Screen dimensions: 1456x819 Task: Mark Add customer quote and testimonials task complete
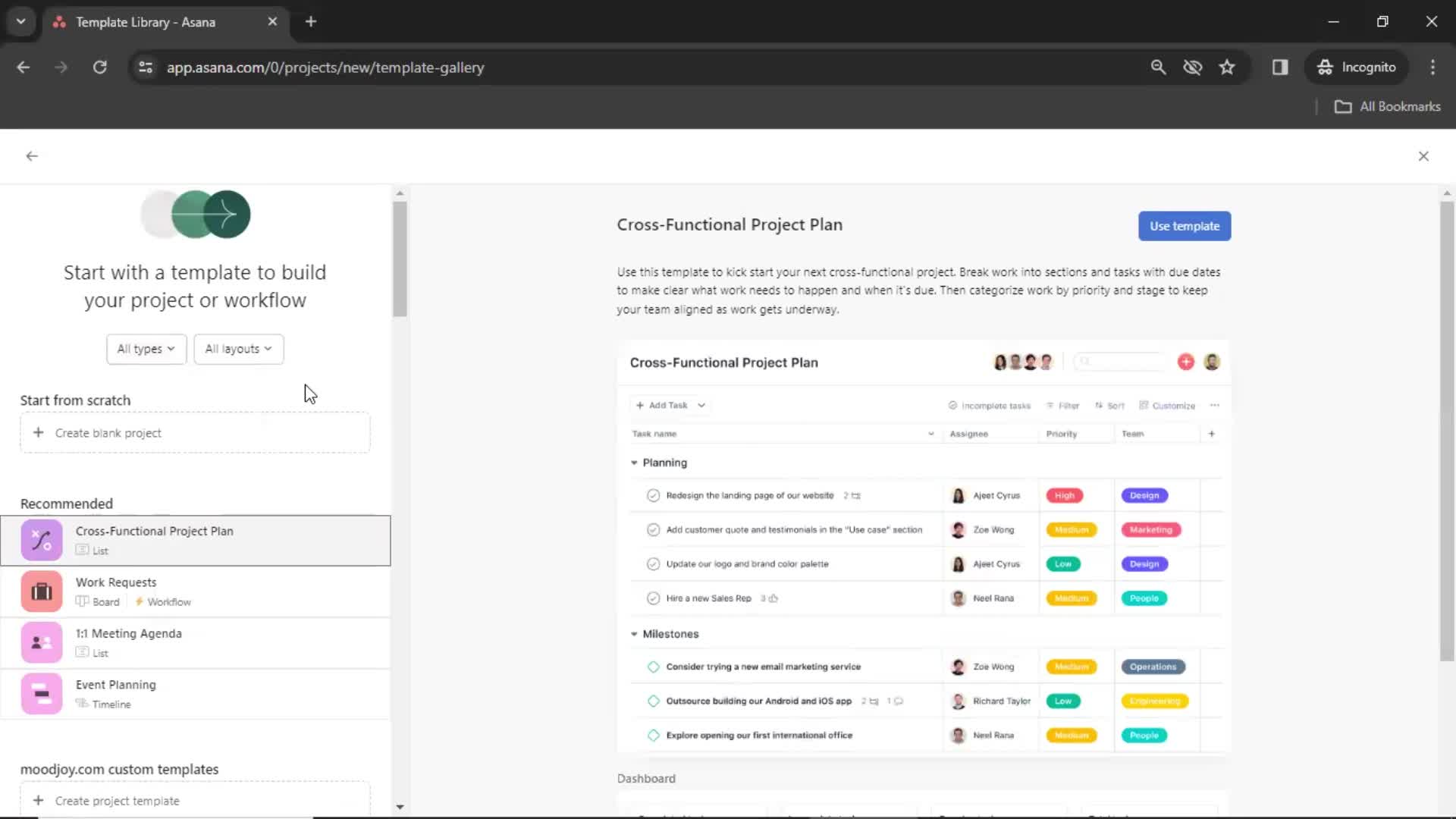653,530
